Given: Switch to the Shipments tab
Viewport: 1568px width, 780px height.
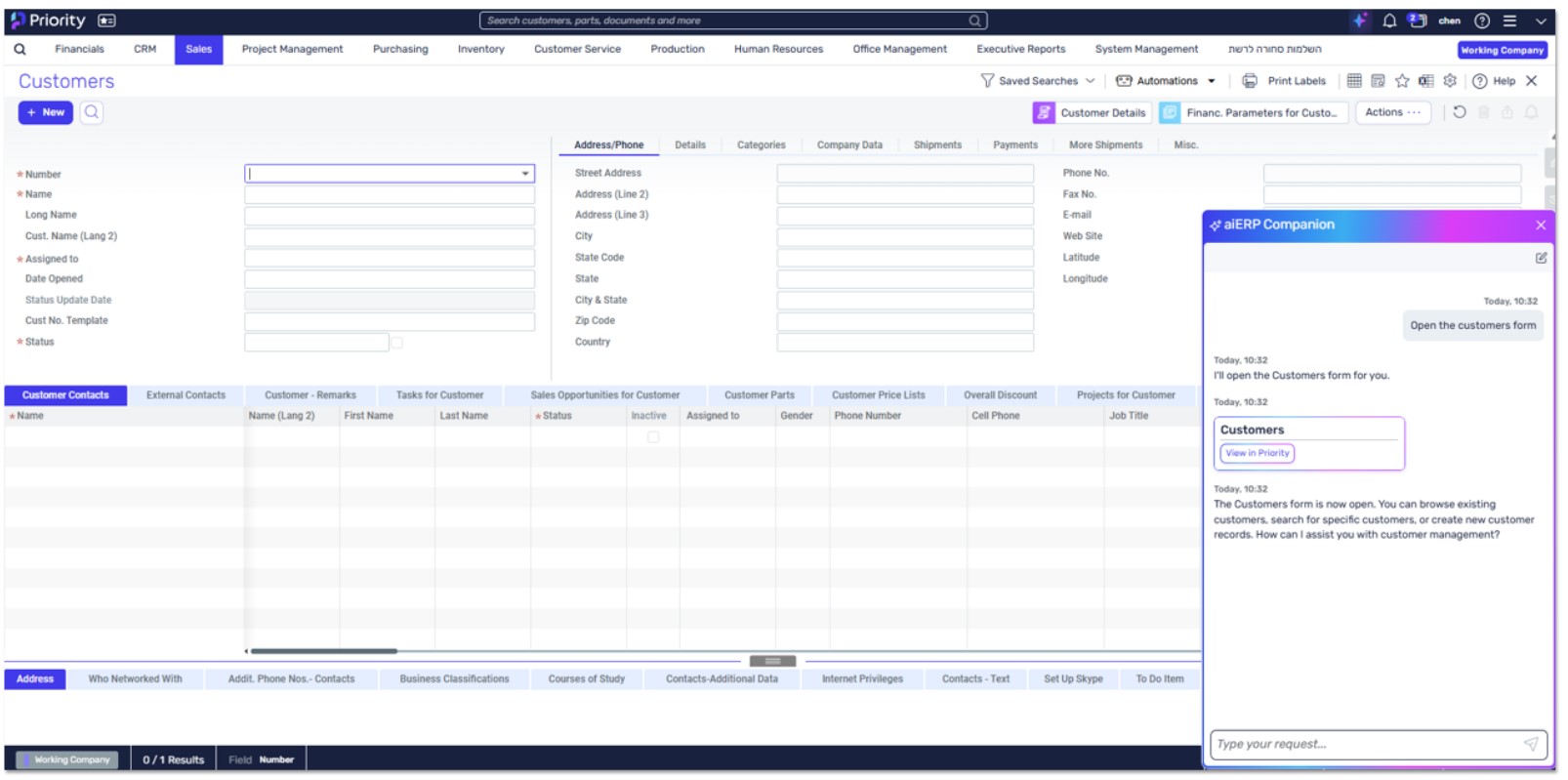Looking at the screenshot, I should coord(937,145).
